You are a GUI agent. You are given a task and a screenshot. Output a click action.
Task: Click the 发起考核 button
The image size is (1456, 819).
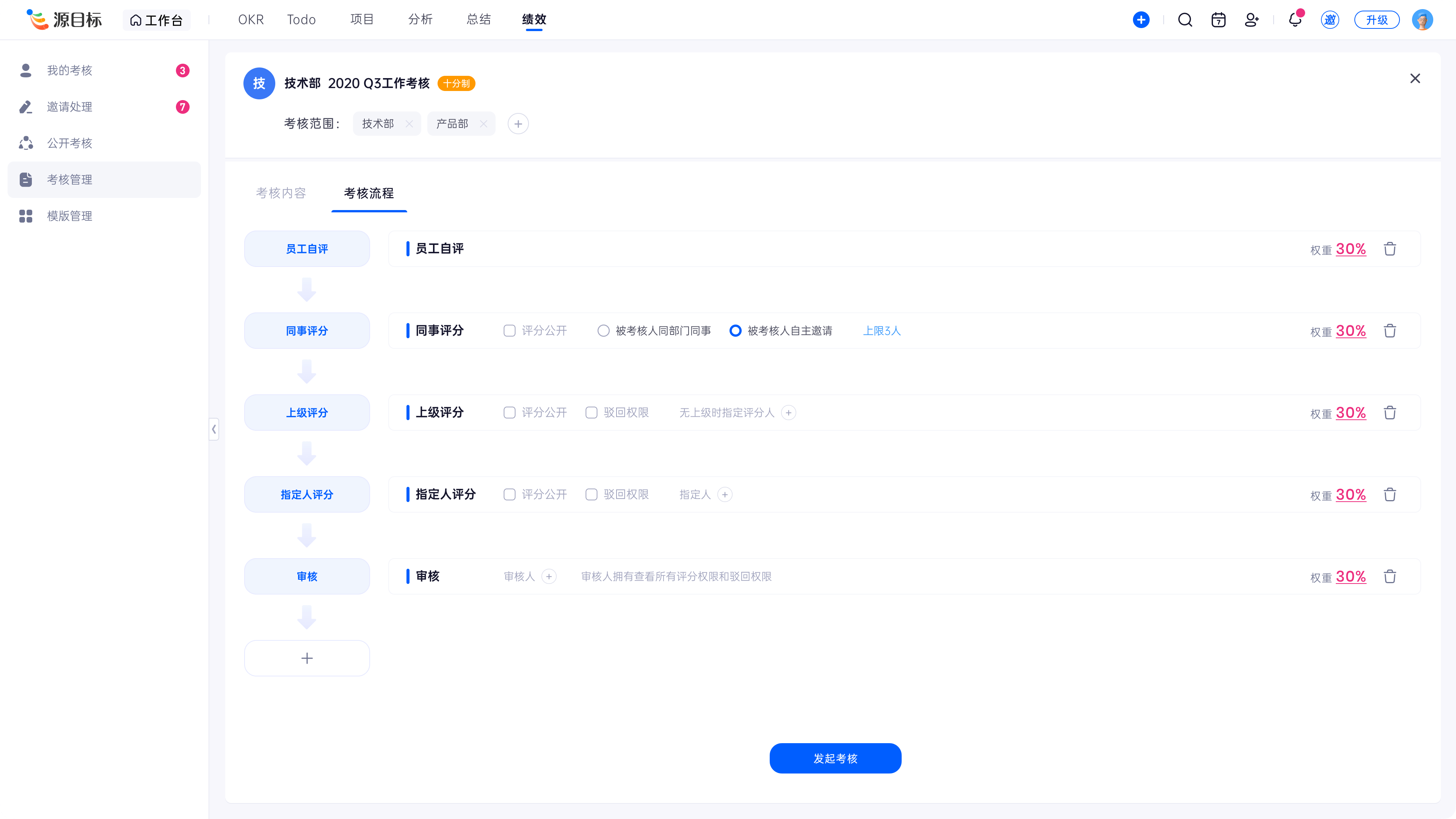pos(835,758)
